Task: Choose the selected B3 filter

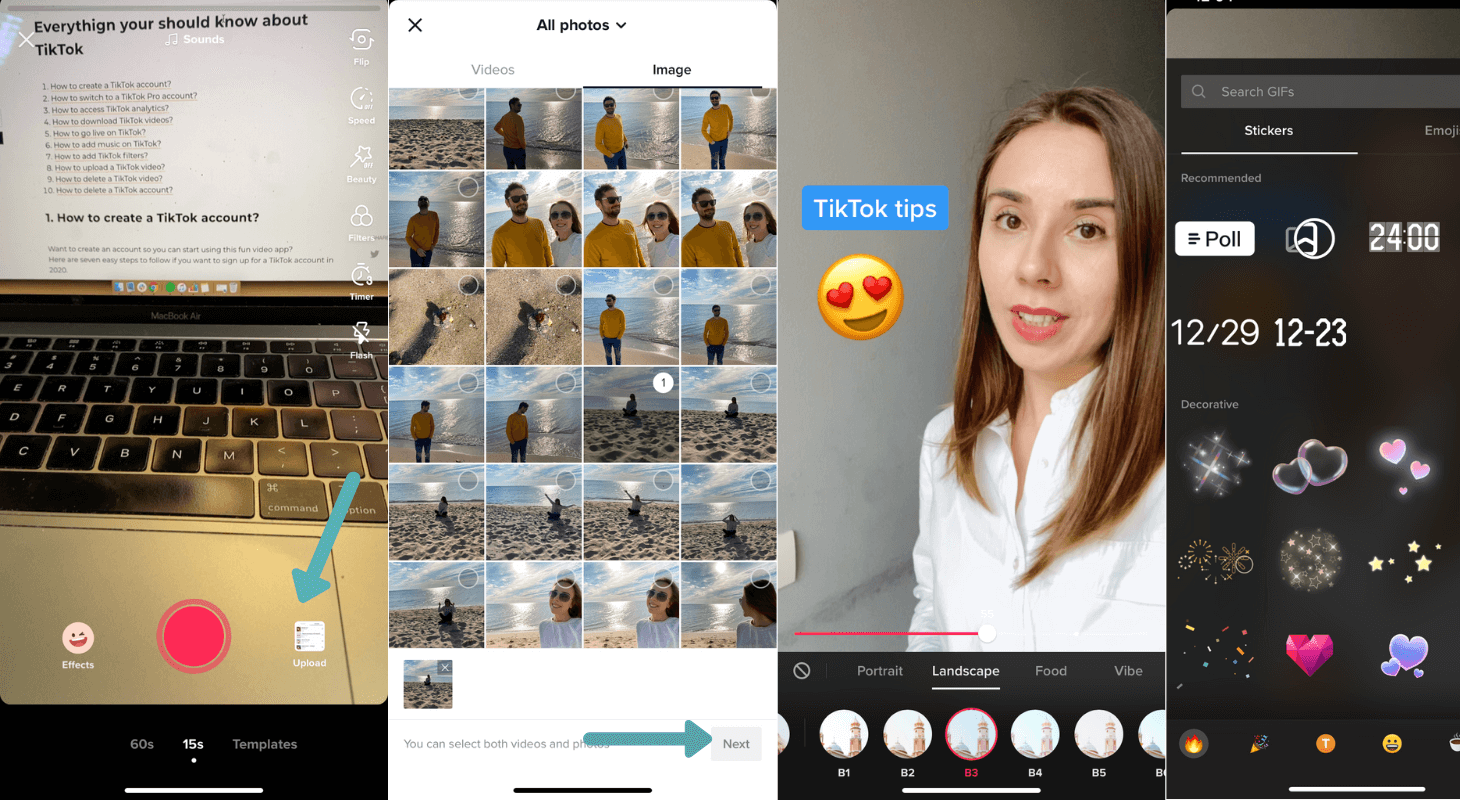Action: pos(971,736)
